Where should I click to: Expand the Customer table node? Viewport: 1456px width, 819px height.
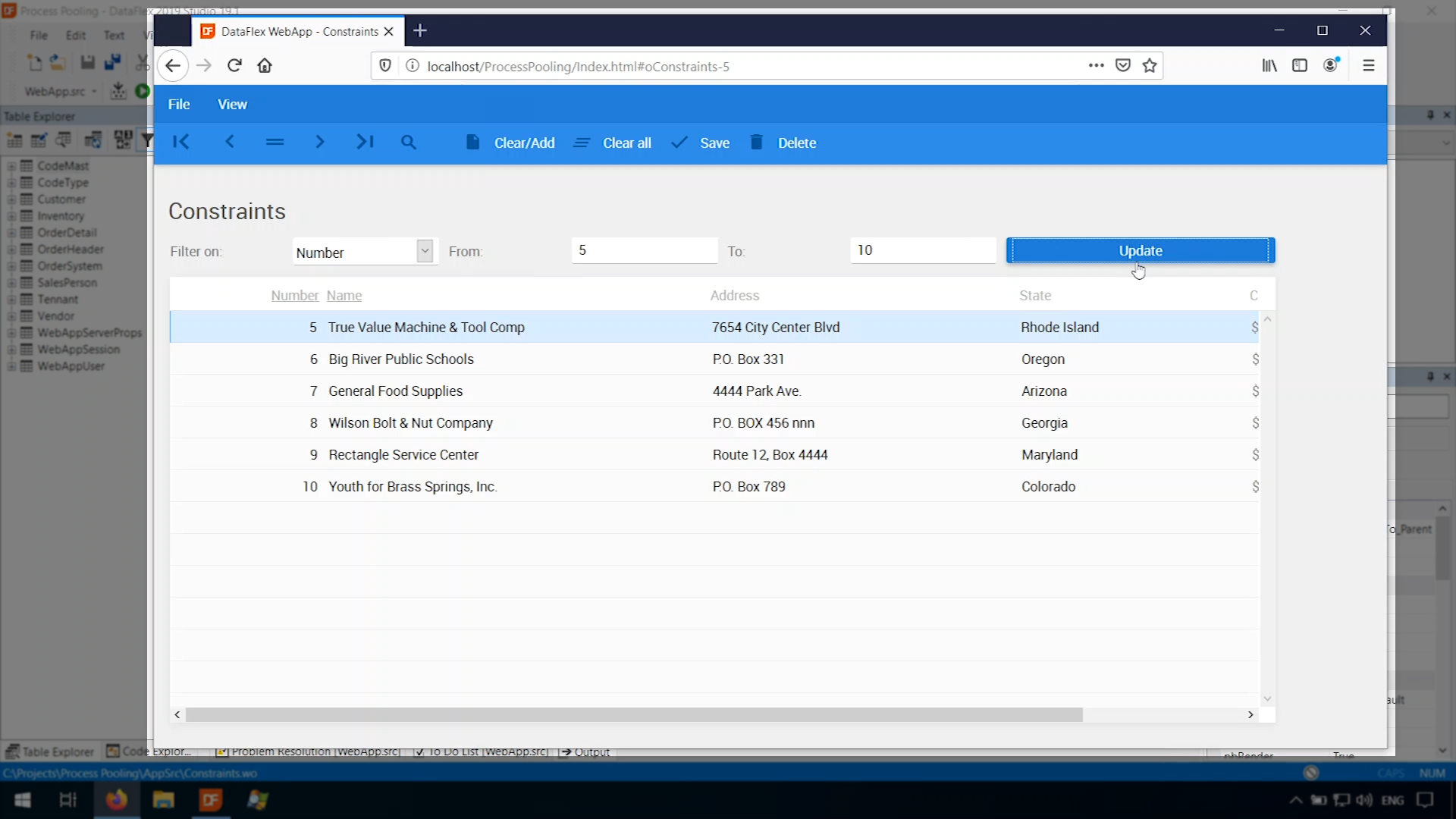coord(11,199)
